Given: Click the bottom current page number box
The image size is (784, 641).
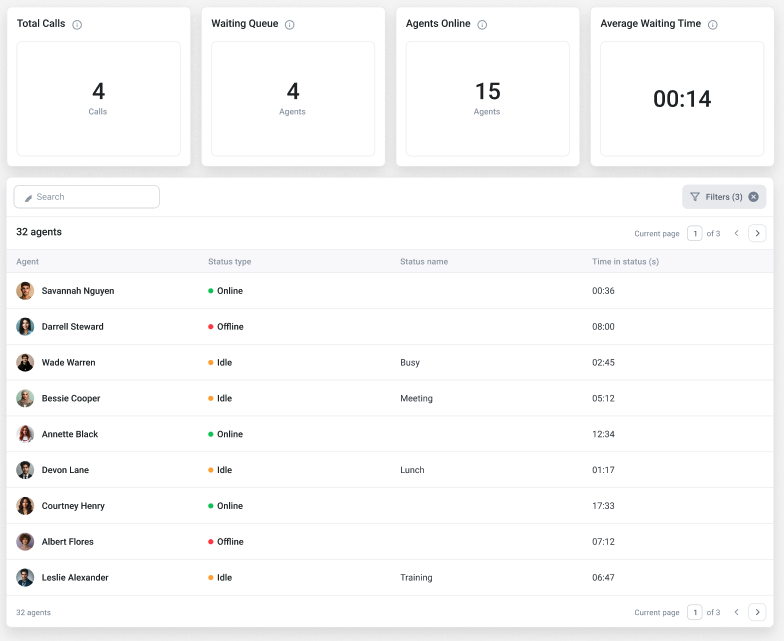Looking at the screenshot, I should (x=694, y=612).
